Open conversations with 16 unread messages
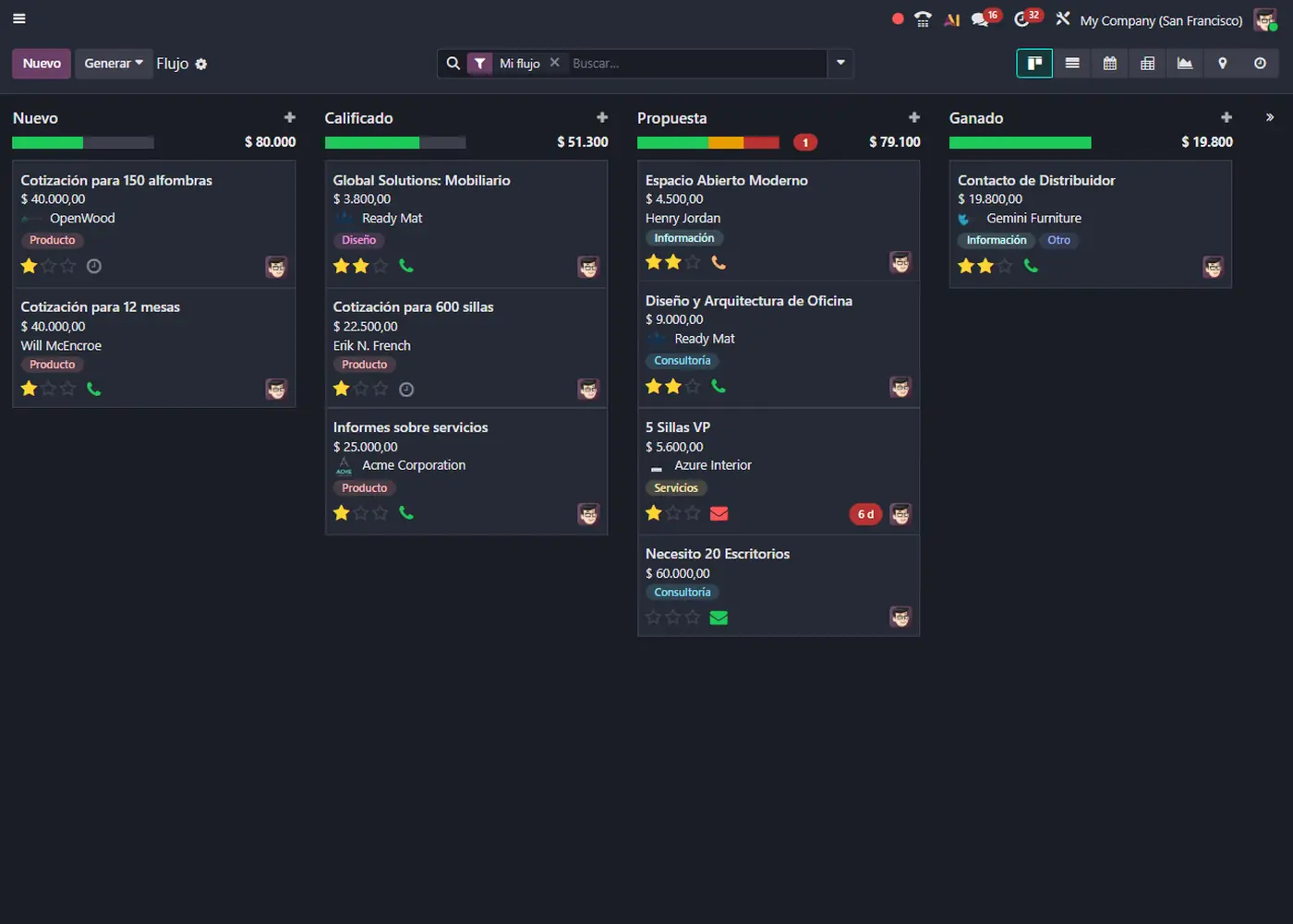The height and width of the screenshot is (924, 1293). point(981,19)
